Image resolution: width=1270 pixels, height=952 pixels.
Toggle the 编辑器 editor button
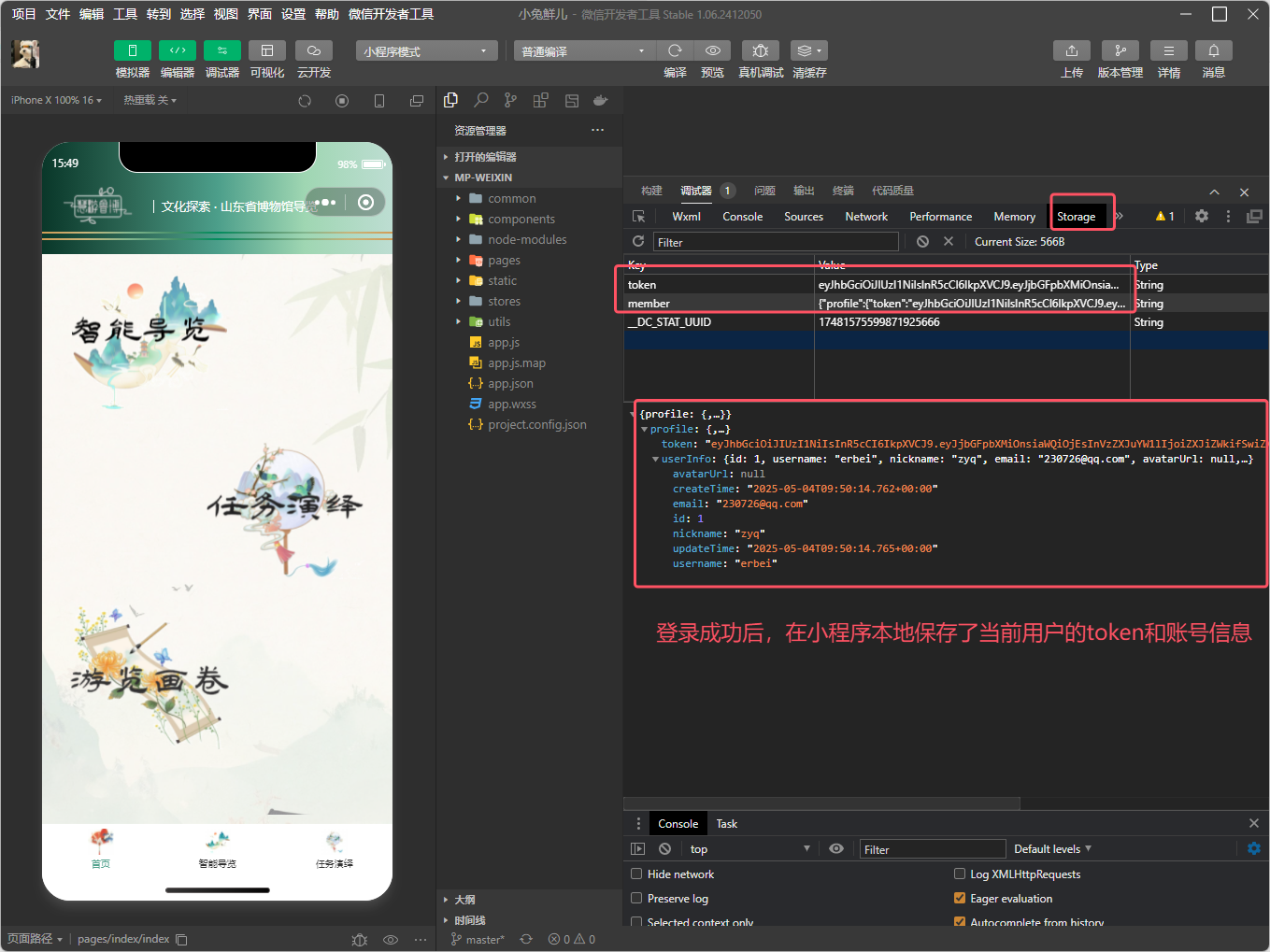(178, 50)
